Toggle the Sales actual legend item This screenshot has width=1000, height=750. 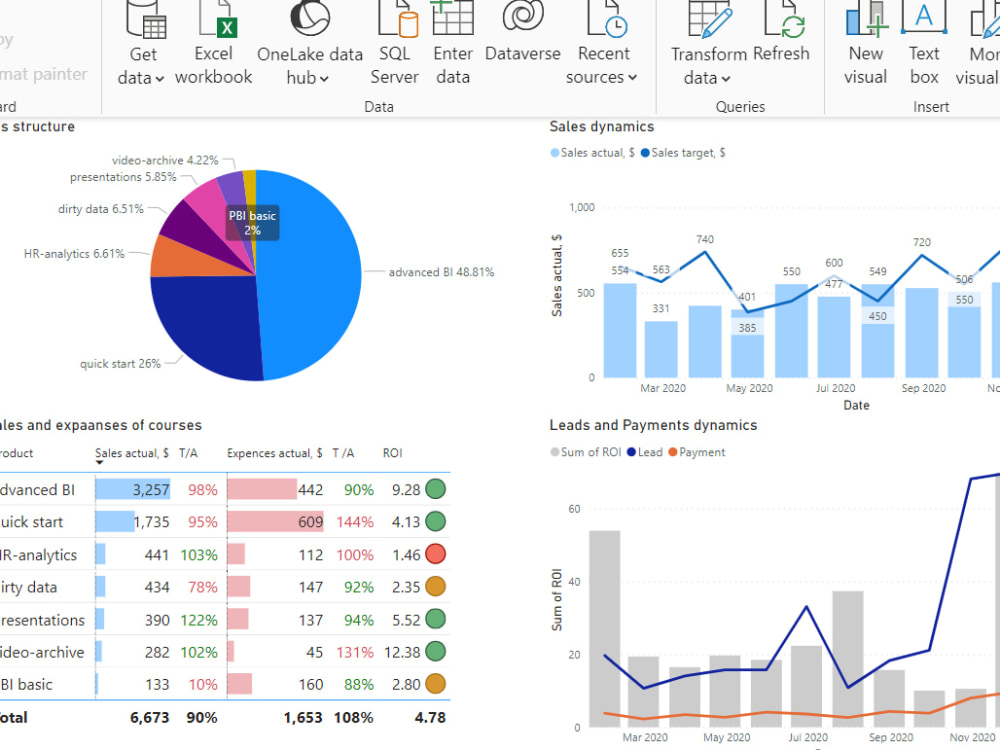[x=592, y=154]
